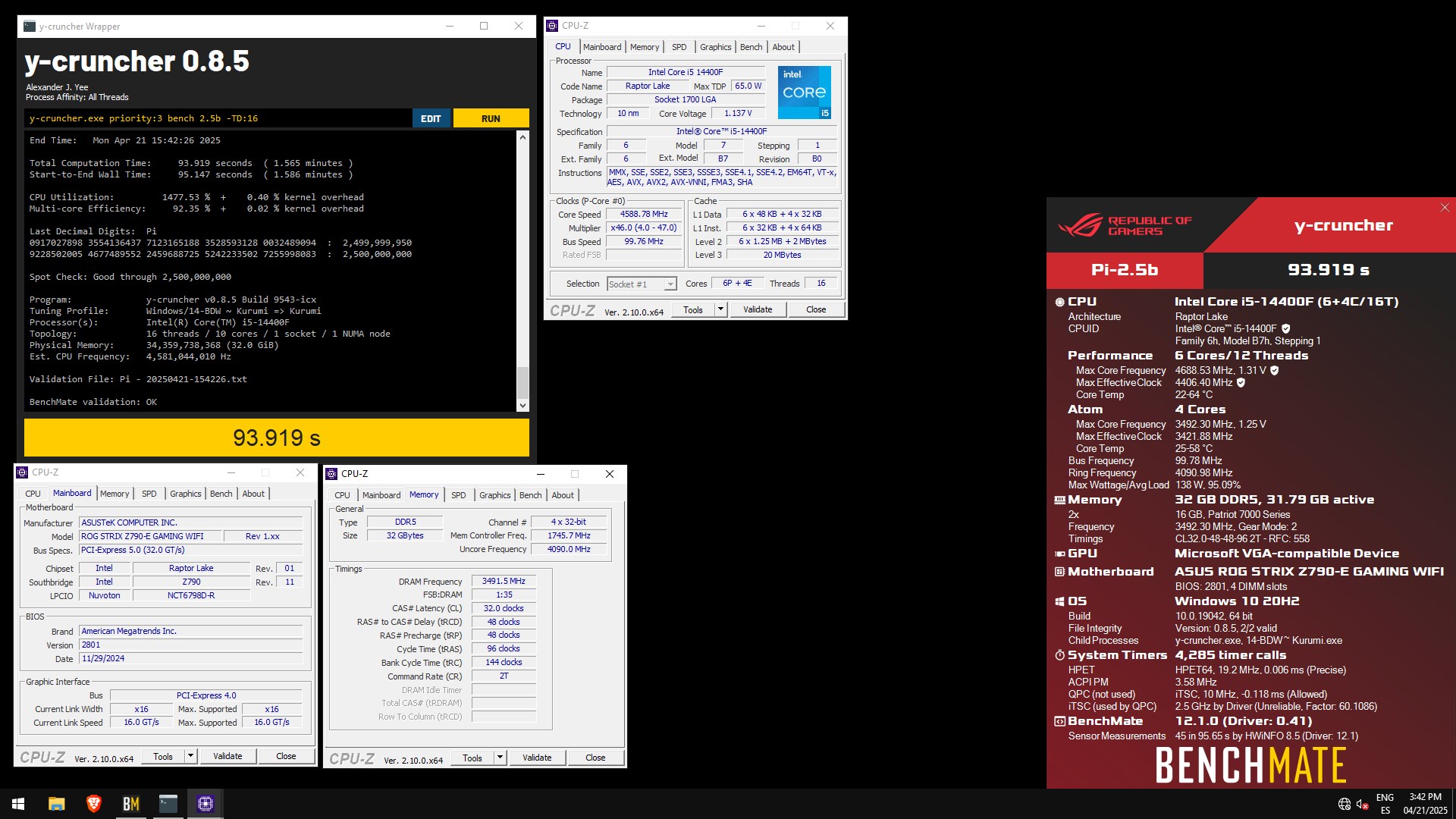
Task: Click the Pi-2.5b red label in BenchMate
Action: point(1125,270)
